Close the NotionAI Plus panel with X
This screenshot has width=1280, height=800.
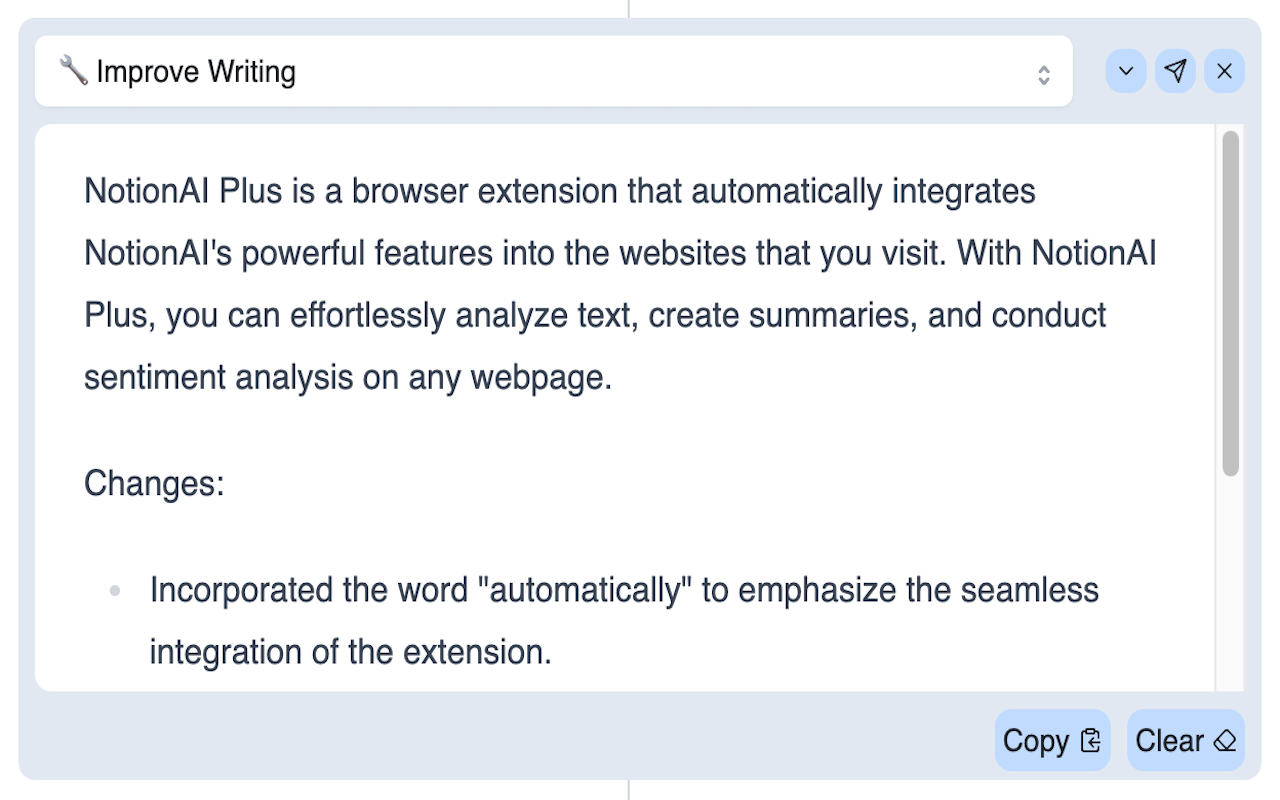click(x=1224, y=72)
